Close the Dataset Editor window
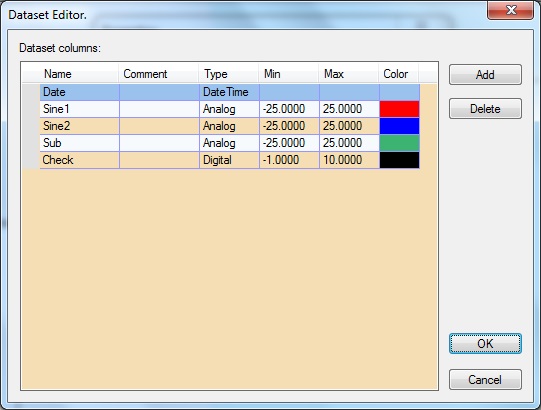This screenshot has width=541, height=410. click(x=510, y=10)
